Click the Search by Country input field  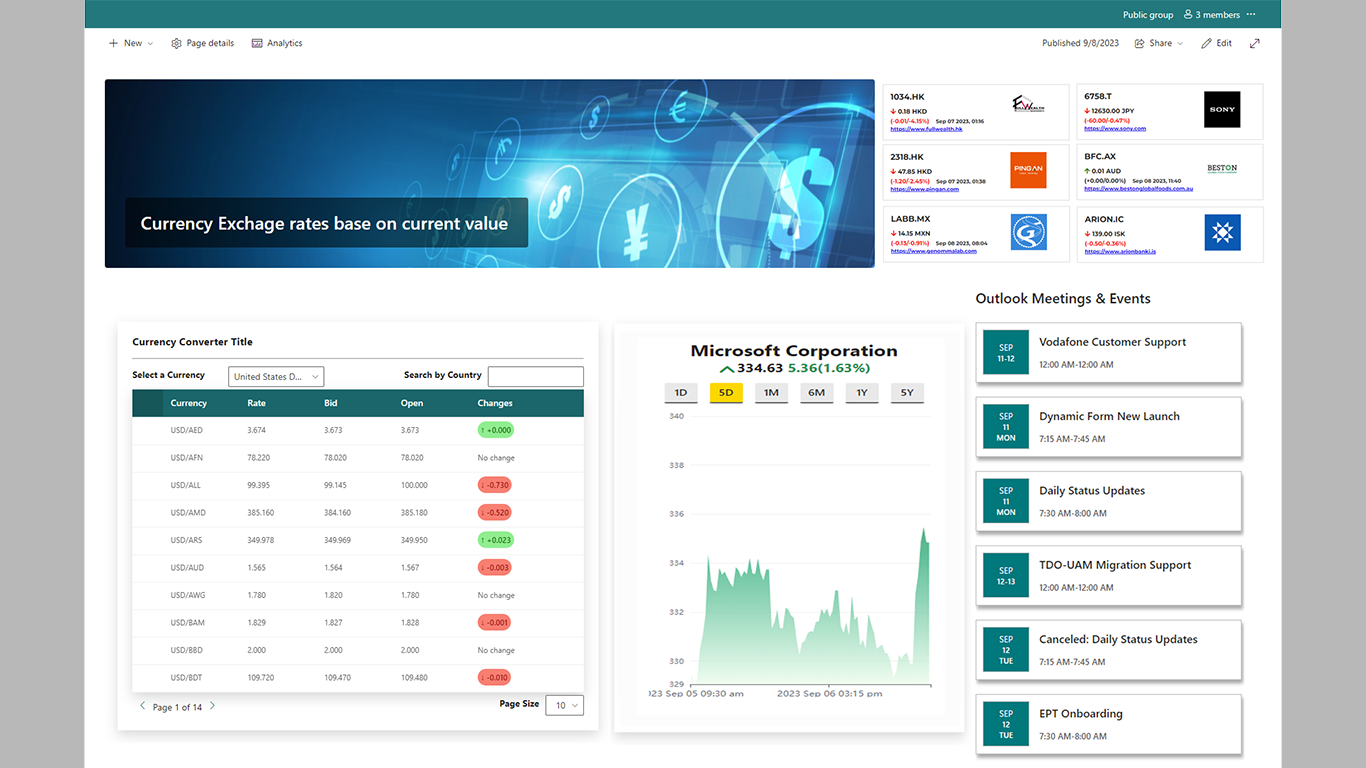(535, 377)
